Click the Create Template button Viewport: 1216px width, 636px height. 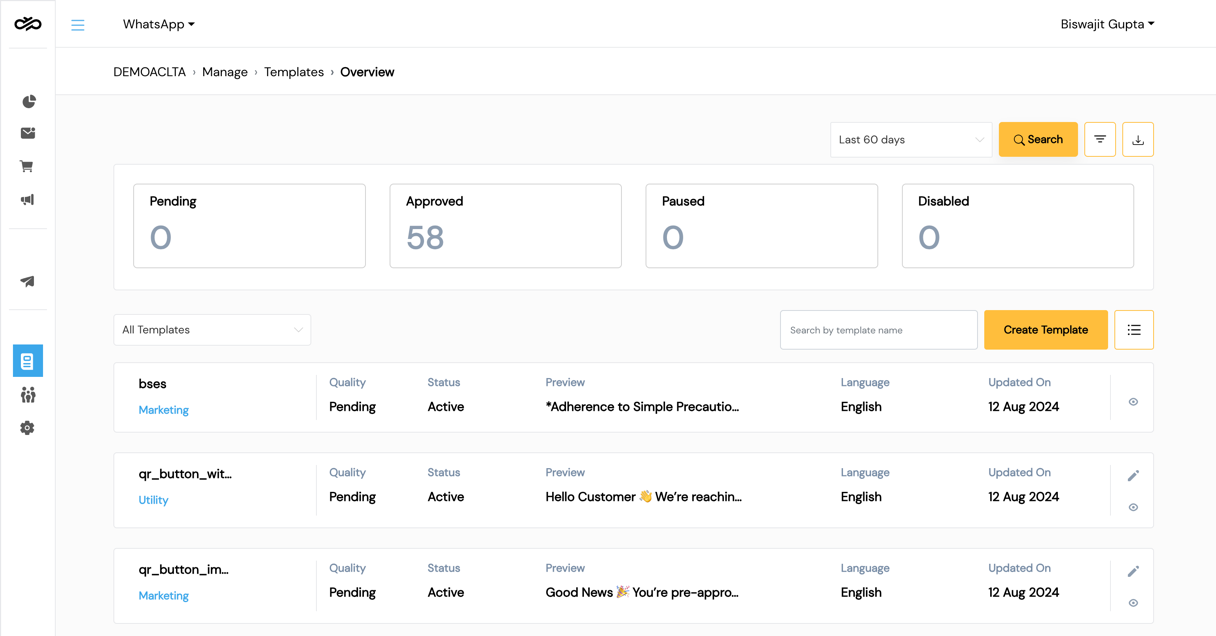1046,330
